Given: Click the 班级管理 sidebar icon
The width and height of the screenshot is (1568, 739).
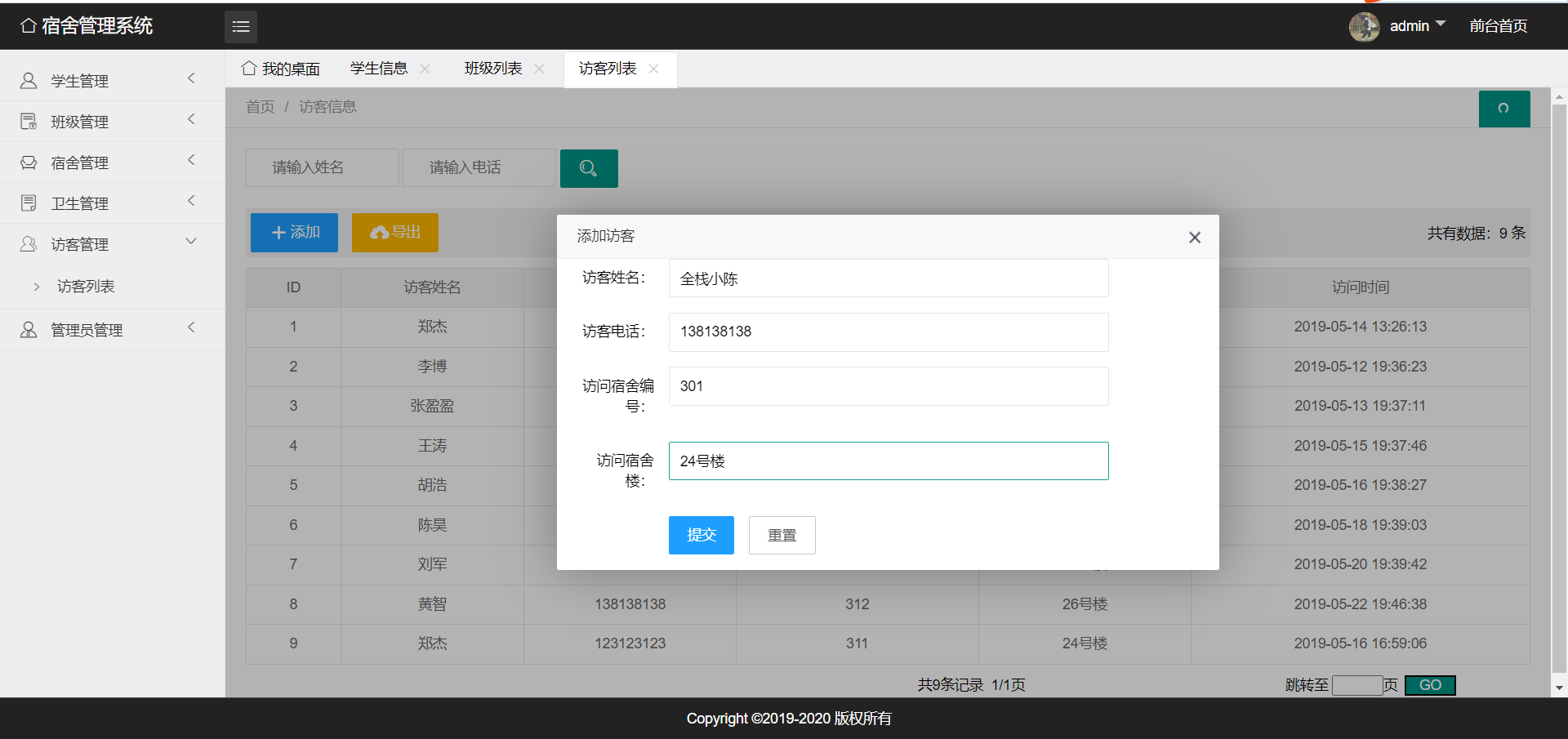Looking at the screenshot, I should [29, 121].
